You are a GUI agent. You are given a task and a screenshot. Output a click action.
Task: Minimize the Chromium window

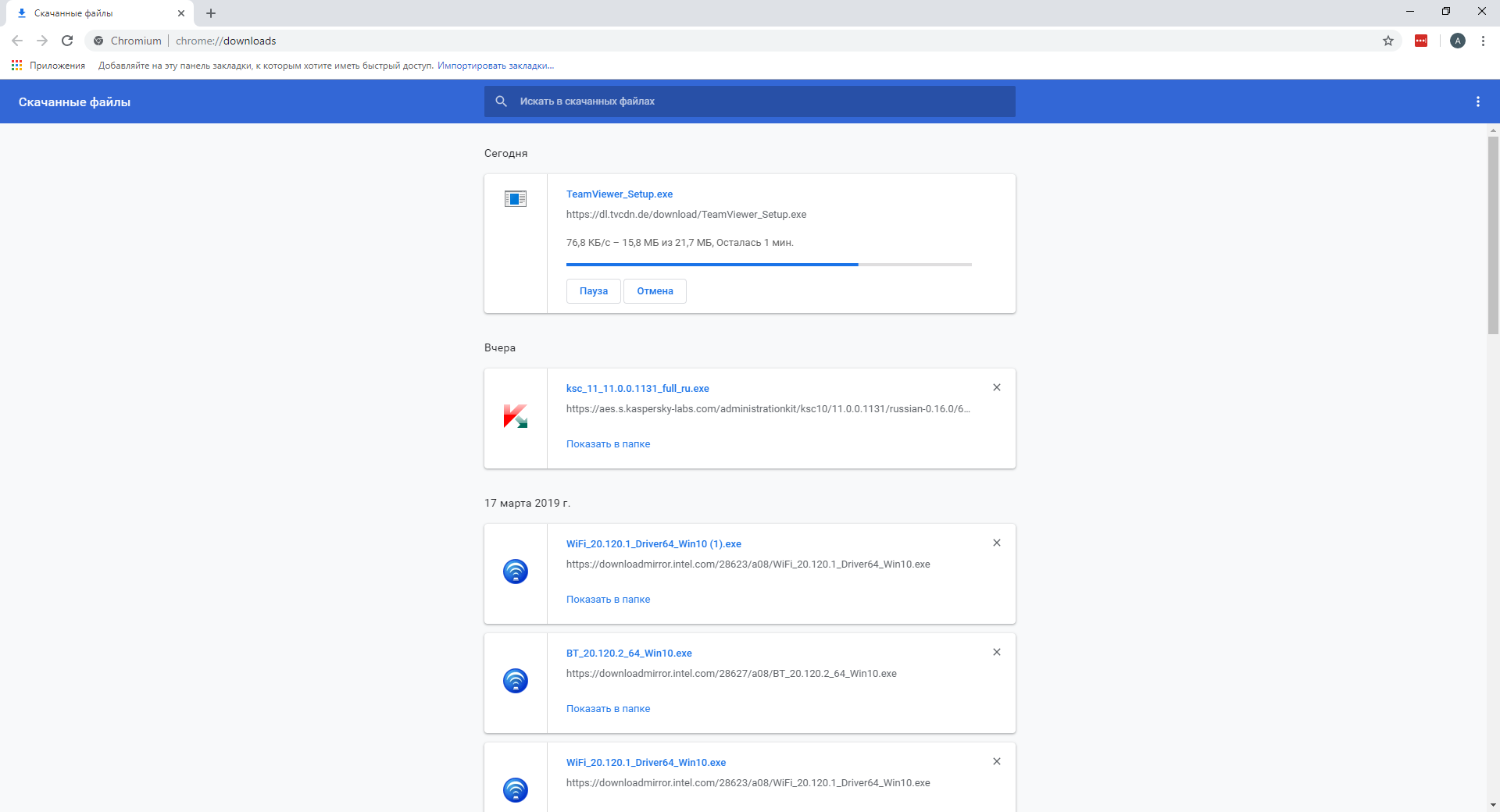1410,12
